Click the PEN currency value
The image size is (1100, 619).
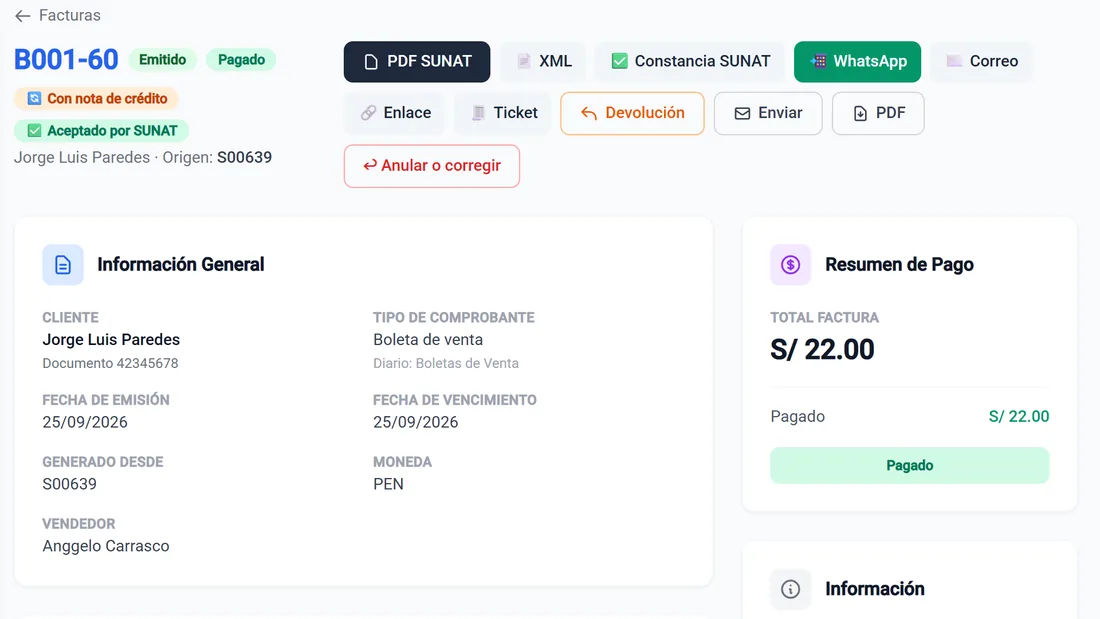389,484
